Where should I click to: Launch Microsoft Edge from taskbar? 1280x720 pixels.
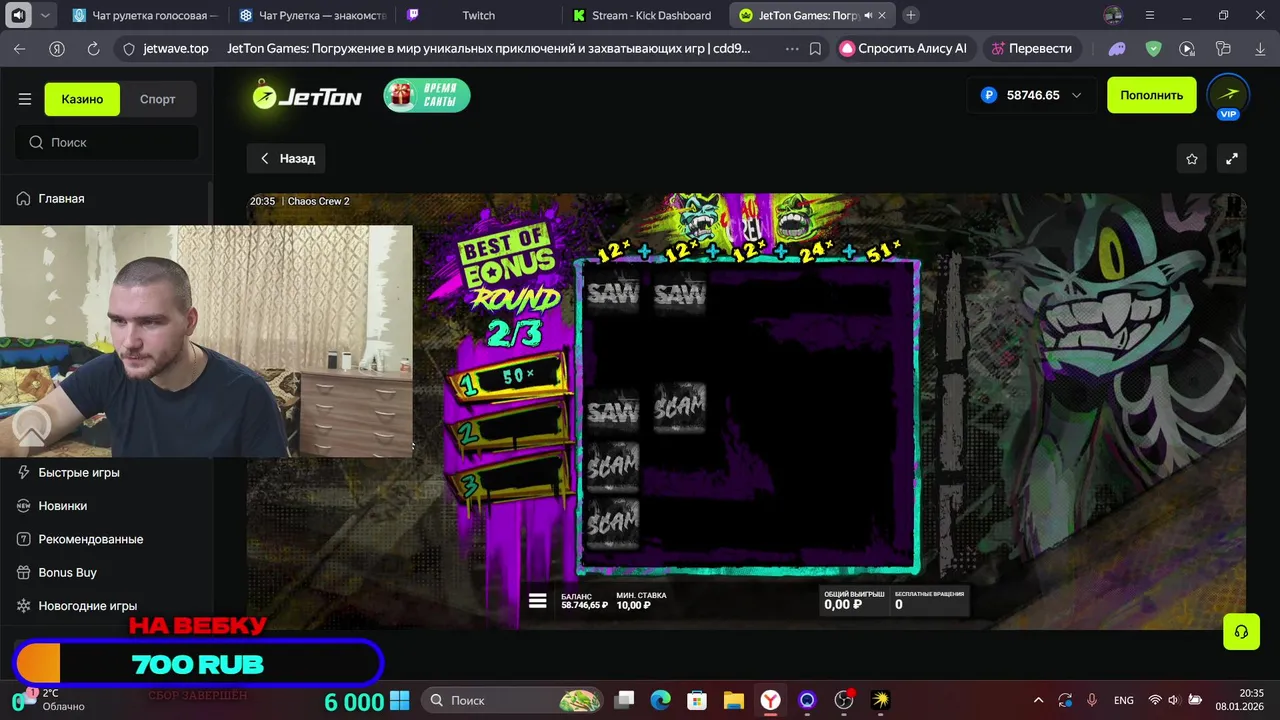[x=661, y=700]
